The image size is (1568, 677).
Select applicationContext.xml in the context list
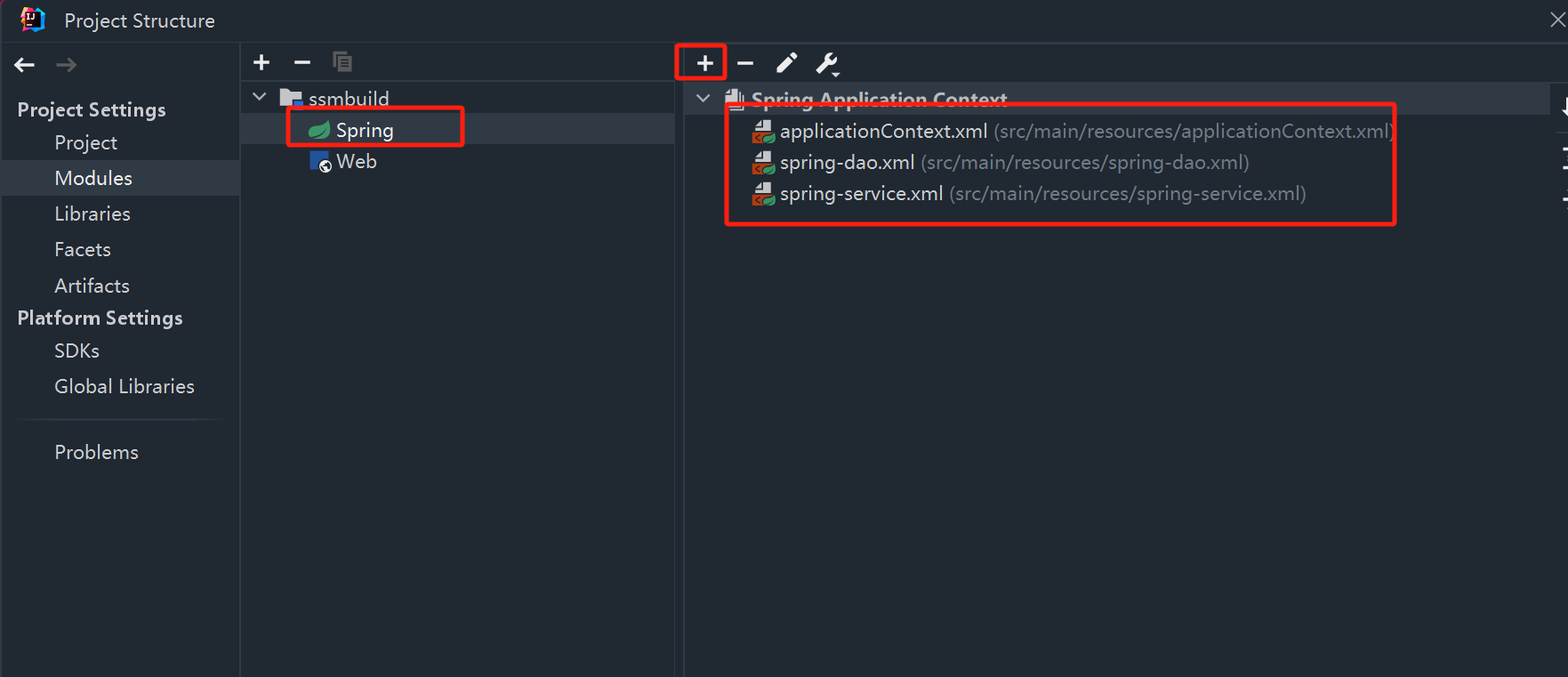click(883, 132)
